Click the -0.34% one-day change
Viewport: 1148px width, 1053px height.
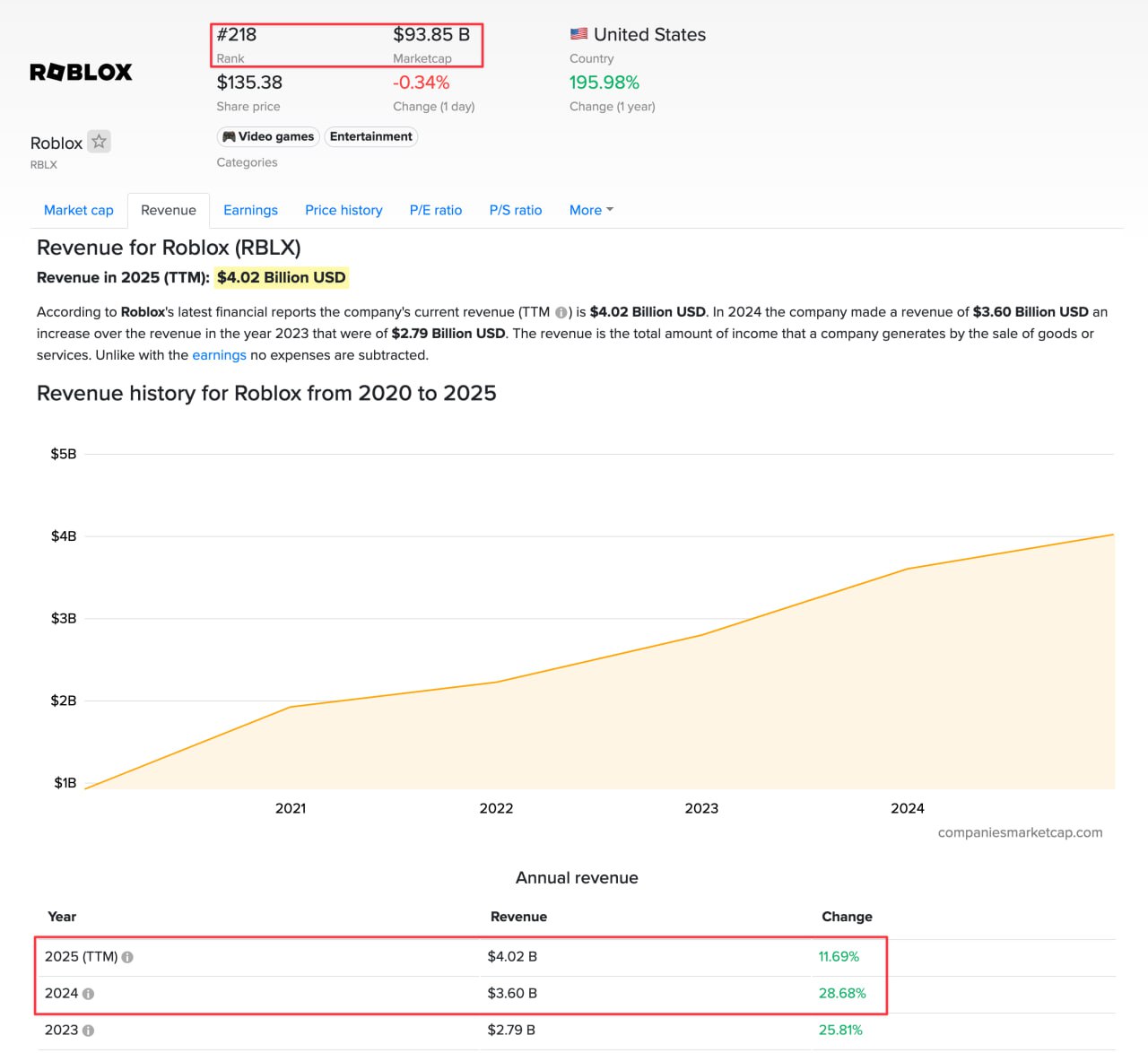(422, 83)
